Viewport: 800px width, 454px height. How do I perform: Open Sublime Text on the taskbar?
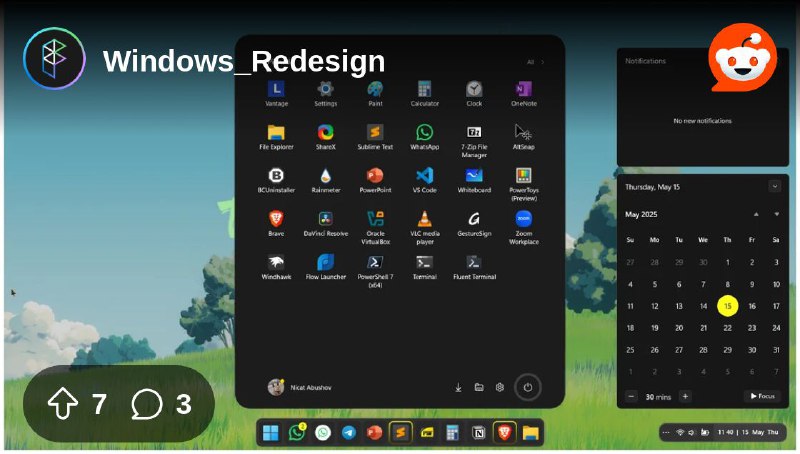coord(401,433)
